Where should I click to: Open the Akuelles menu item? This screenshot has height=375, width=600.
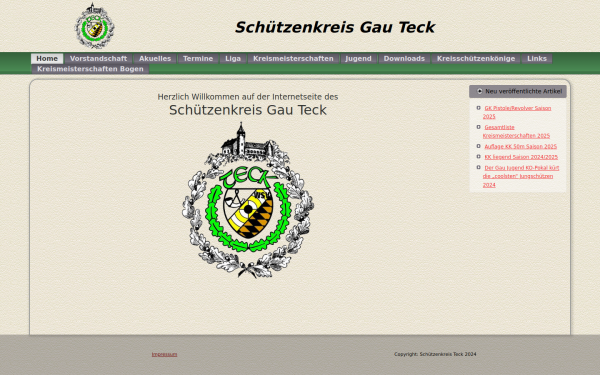pyautogui.click(x=155, y=59)
